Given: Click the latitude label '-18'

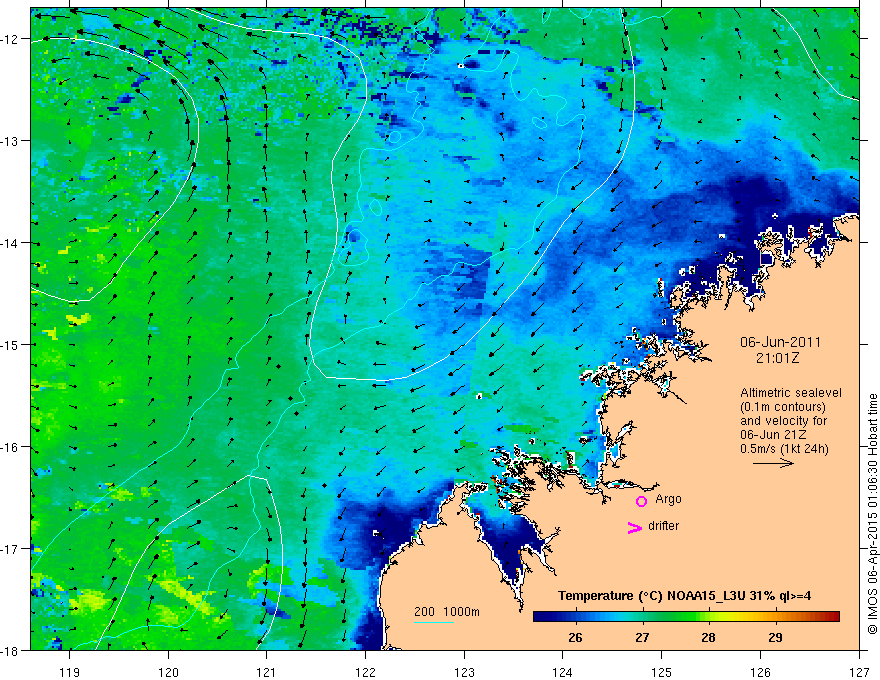Looking at the screenshot, I should pos(10,650).
